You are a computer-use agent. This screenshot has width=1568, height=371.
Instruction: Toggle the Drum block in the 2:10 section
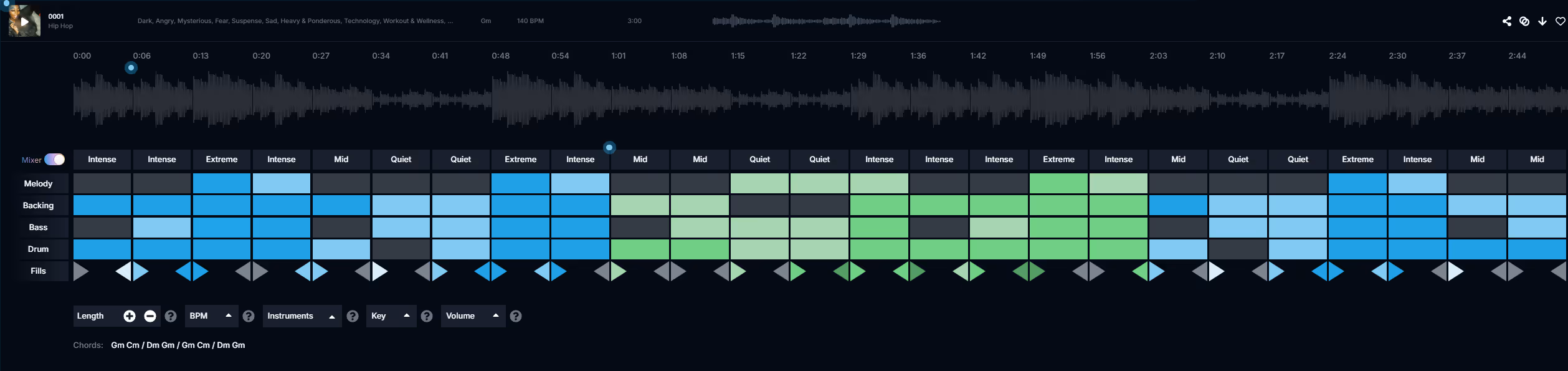point(1238,249)
